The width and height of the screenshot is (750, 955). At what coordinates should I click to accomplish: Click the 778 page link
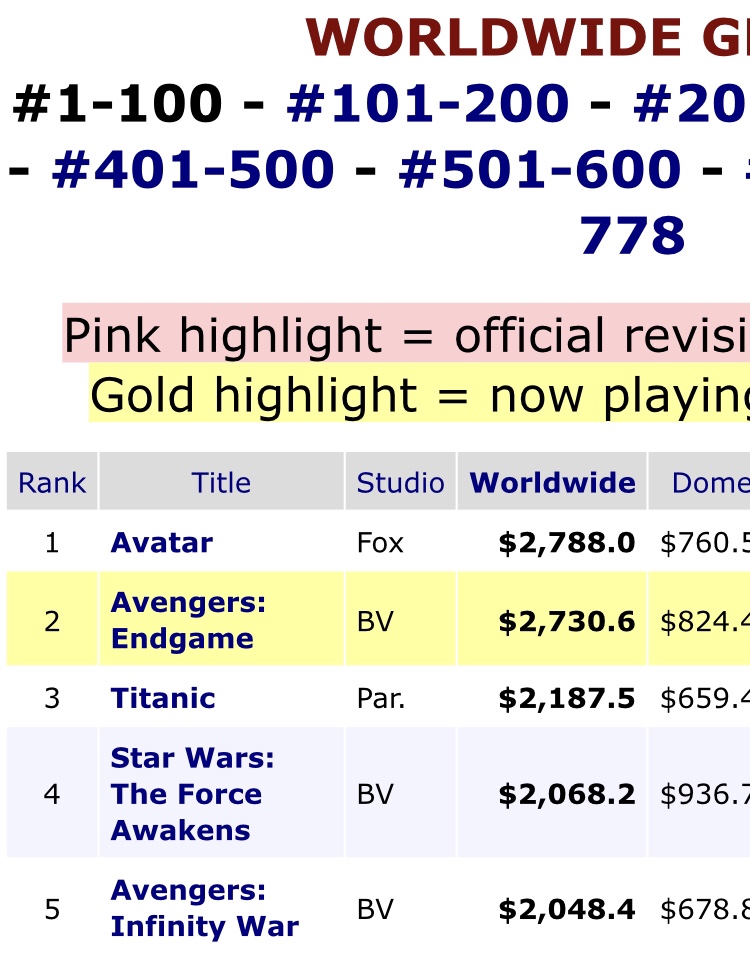pyautogui.click(x=632, y=236)
